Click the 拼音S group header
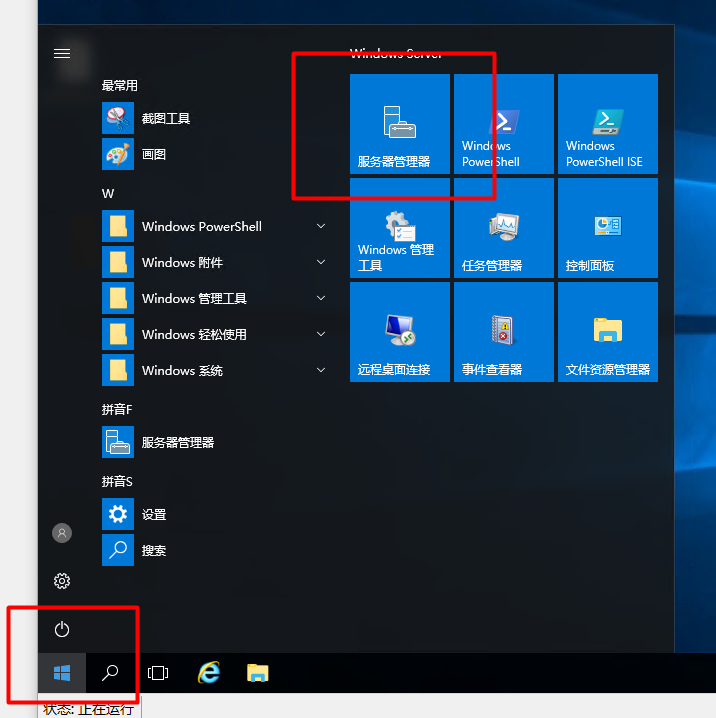 pos(117,481)
